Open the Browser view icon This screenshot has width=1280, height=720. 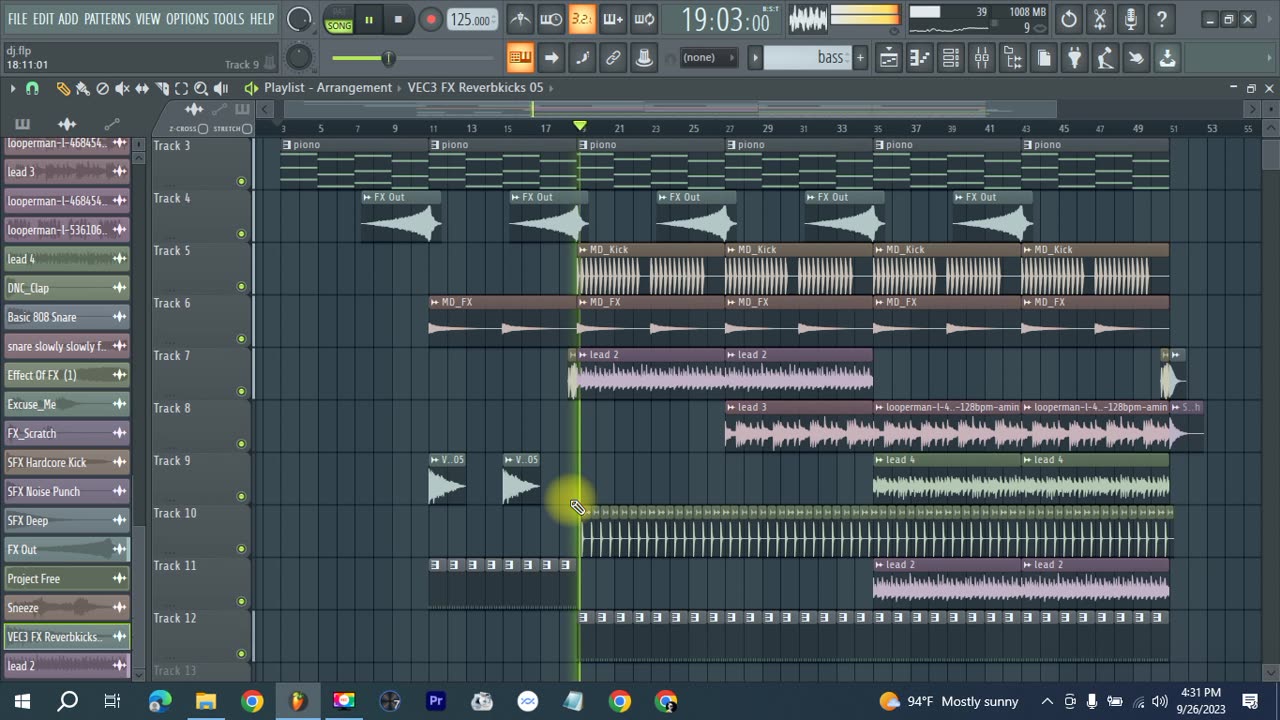point(1012,58)
